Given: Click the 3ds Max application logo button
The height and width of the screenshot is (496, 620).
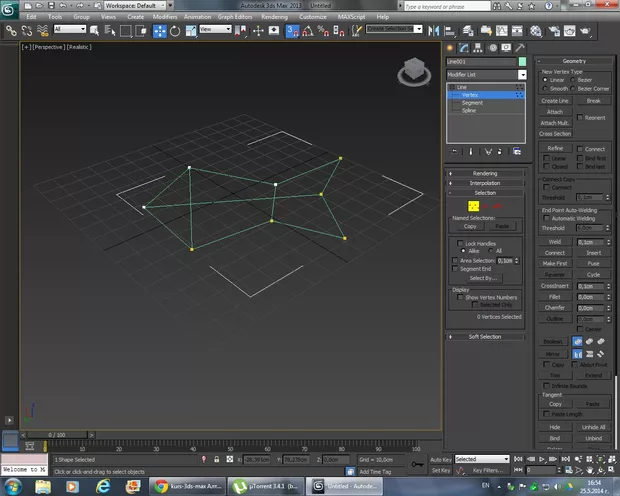Looking at the screenshot, I should tap(10, 8).
